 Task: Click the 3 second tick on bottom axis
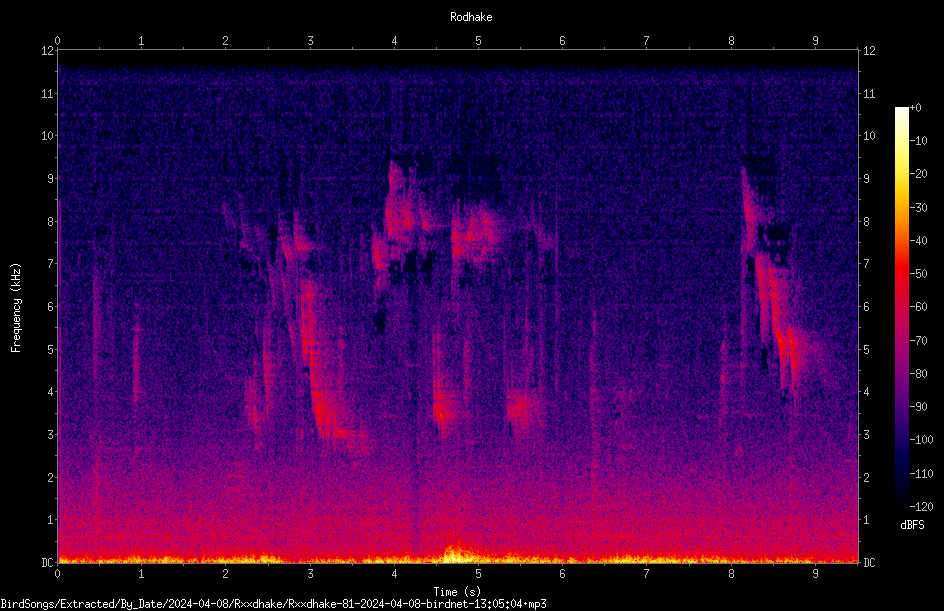click(x=310, y=574)
